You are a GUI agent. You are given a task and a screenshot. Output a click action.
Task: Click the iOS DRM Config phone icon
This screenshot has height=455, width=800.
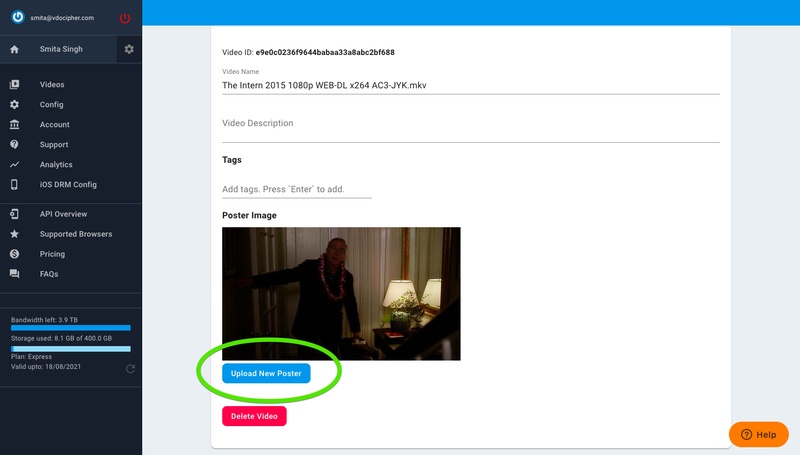[x=14, y=184]
